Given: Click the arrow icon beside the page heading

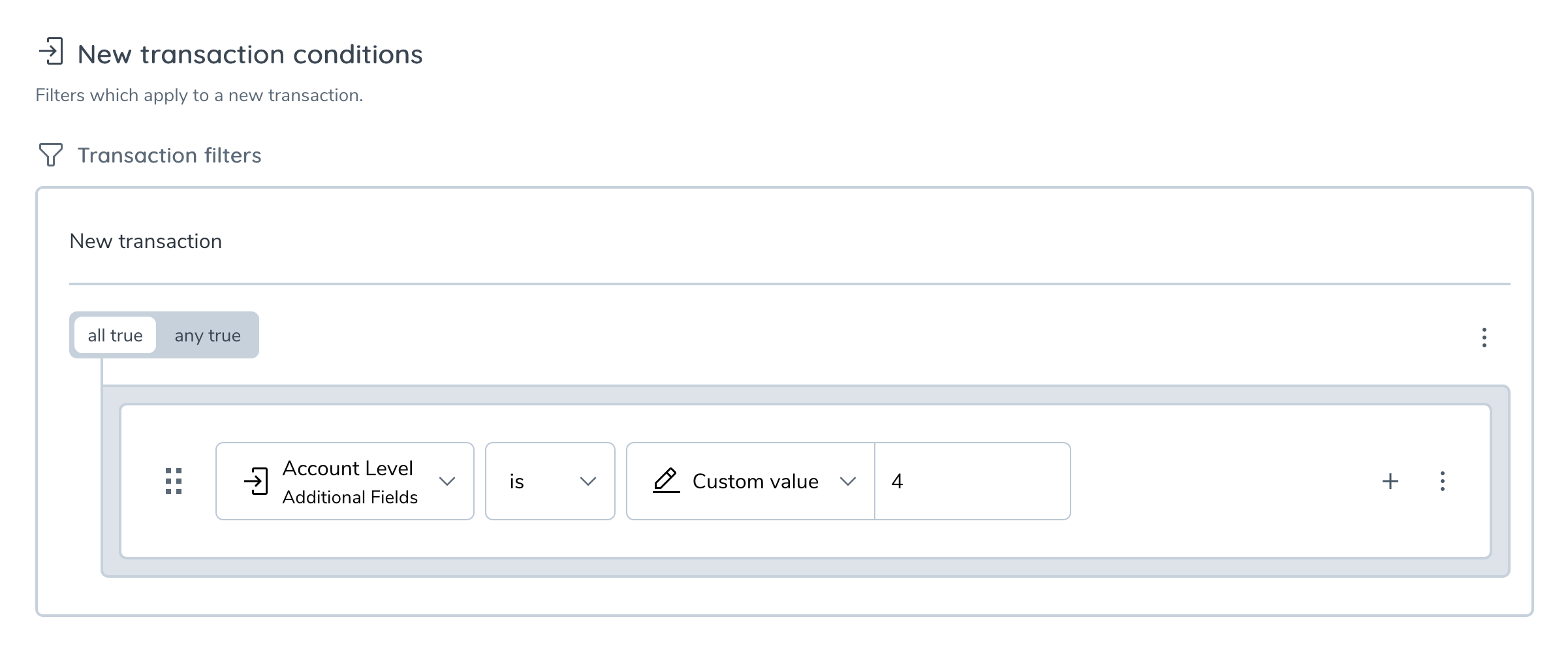Looking at the screenshot, I should pyautogui.click(x=51, y=52).
